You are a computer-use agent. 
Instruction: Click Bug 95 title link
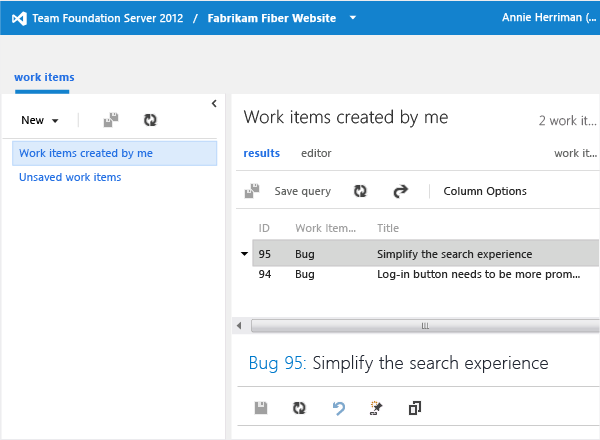tap(277, 363)
